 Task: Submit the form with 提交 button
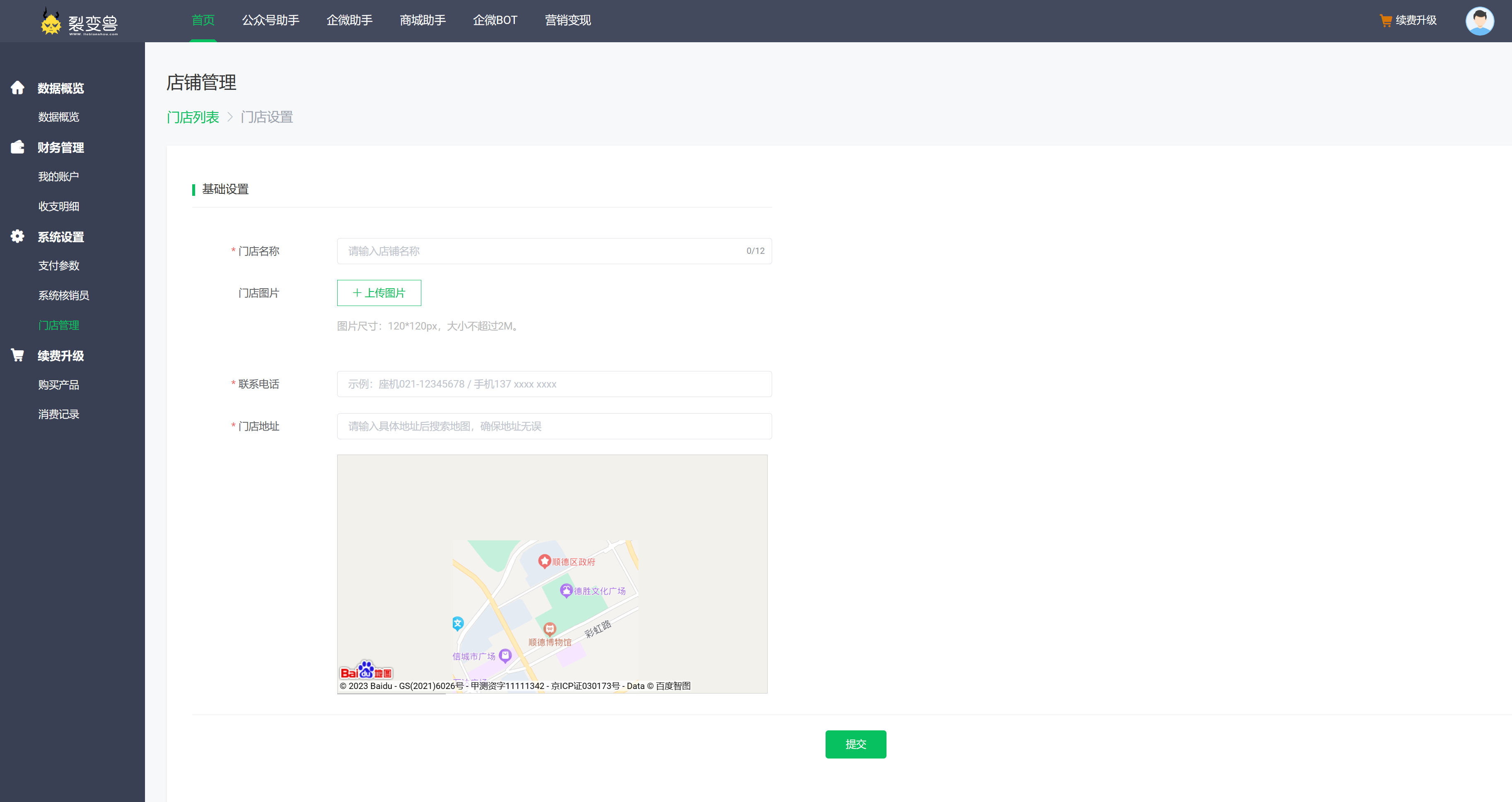(855, 744)
